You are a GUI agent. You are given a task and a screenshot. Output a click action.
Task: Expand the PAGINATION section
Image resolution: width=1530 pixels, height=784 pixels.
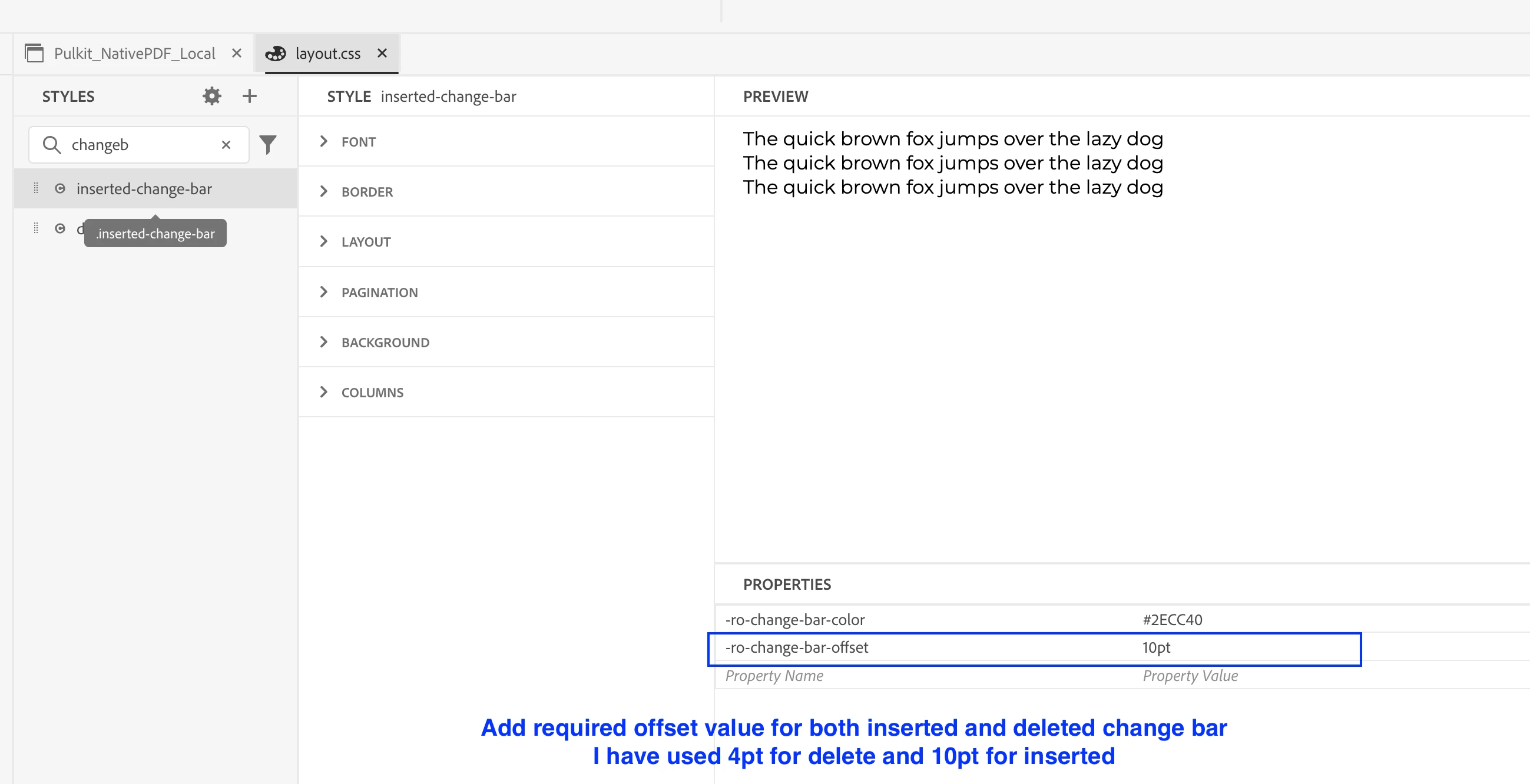tap(324, 291)
